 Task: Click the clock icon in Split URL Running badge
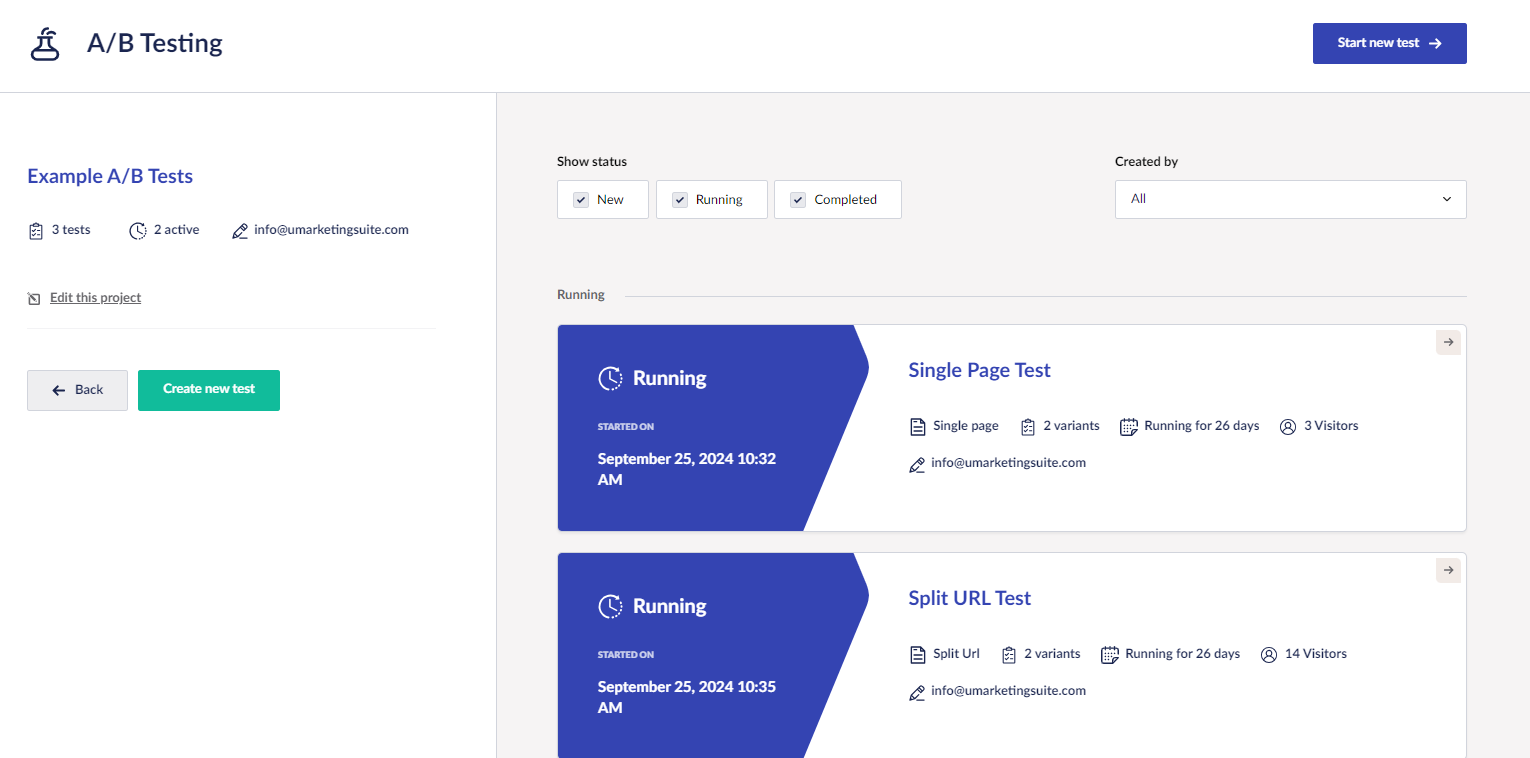coord(611,605)
